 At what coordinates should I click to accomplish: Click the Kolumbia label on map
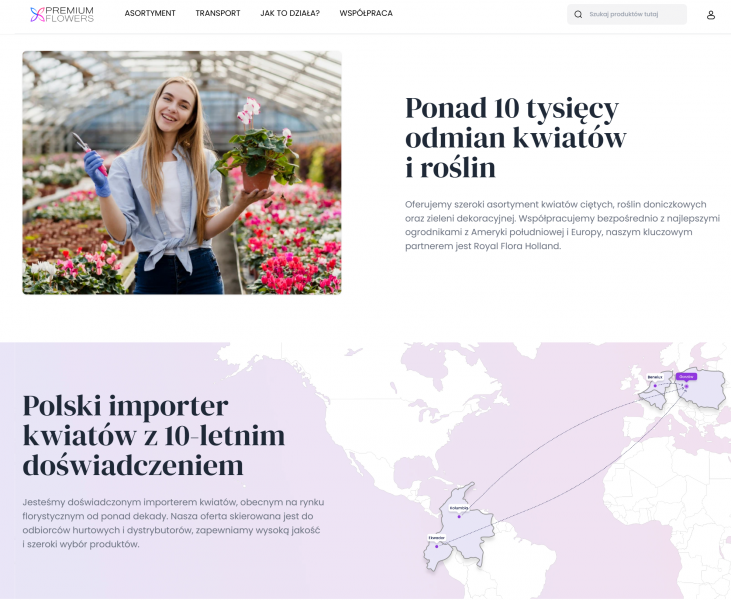click(x=459, y=508)
